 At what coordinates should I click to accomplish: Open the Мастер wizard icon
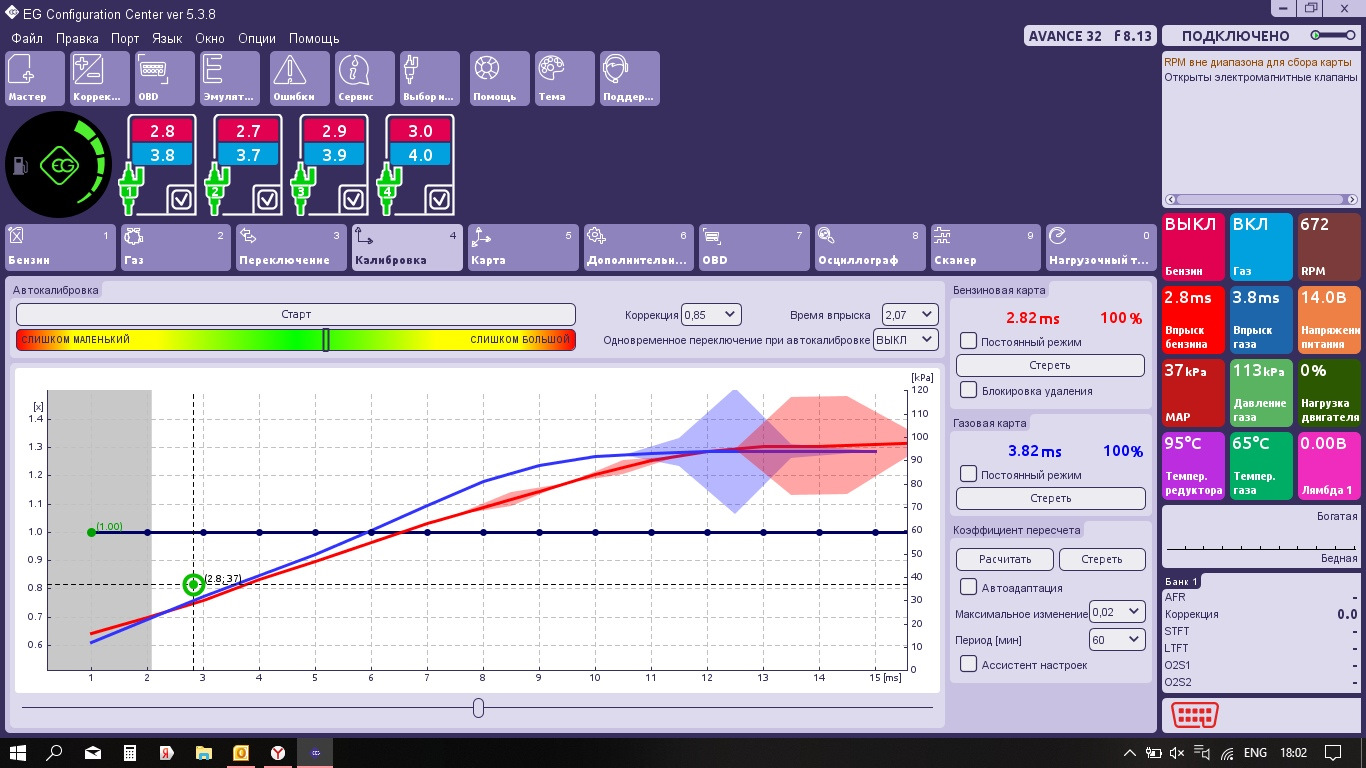pos(35,78)
